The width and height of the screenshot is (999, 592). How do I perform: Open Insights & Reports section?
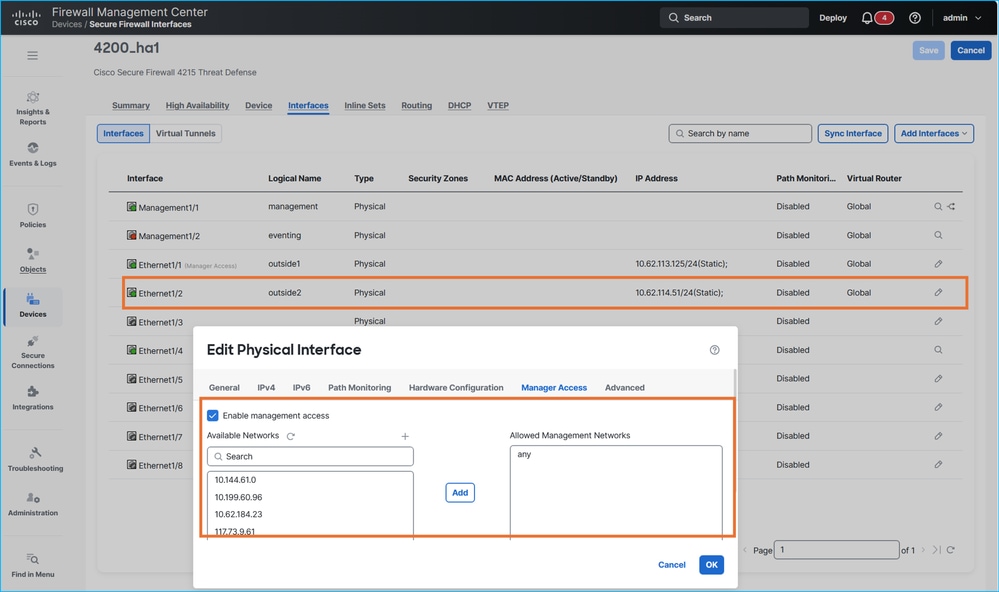point(32,108)
